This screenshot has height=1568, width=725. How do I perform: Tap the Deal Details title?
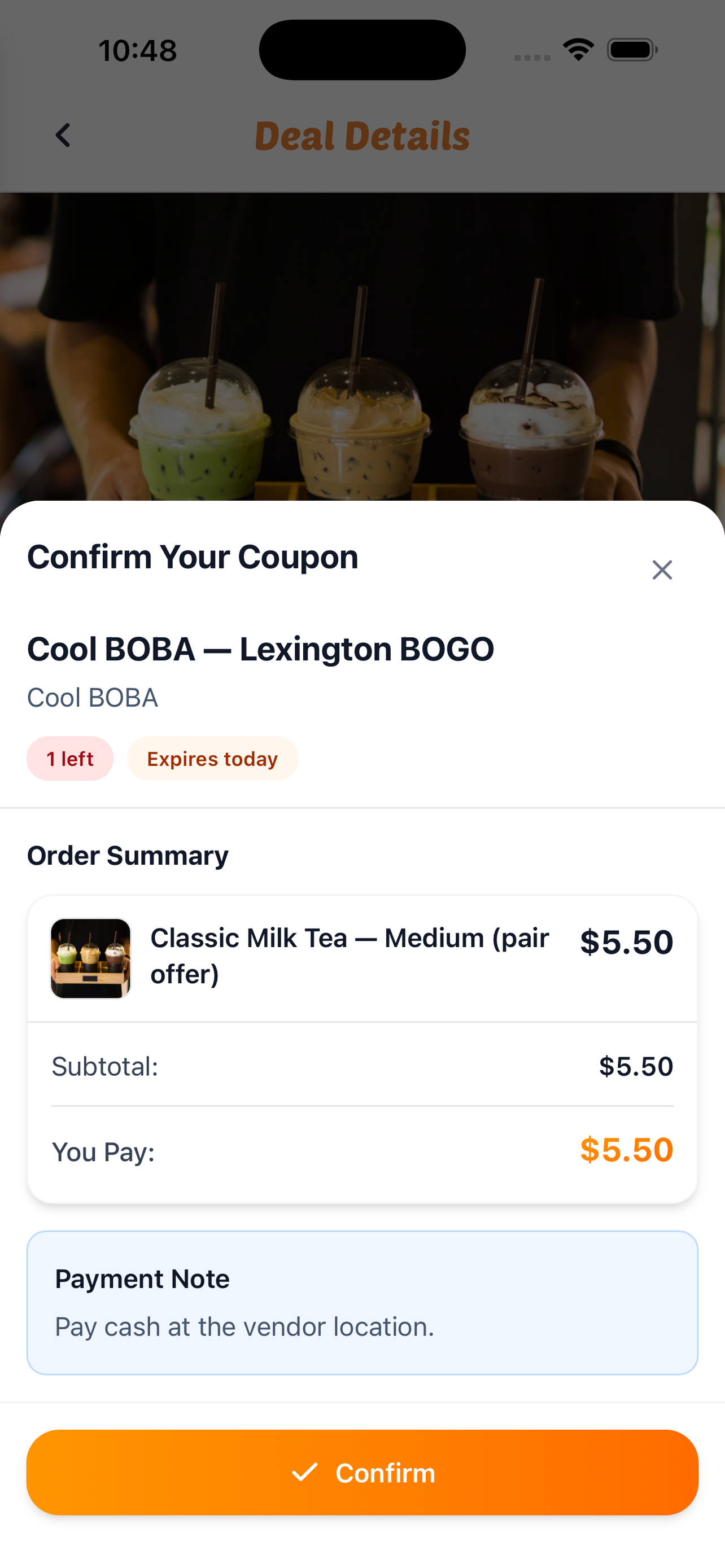click(362, 135)
